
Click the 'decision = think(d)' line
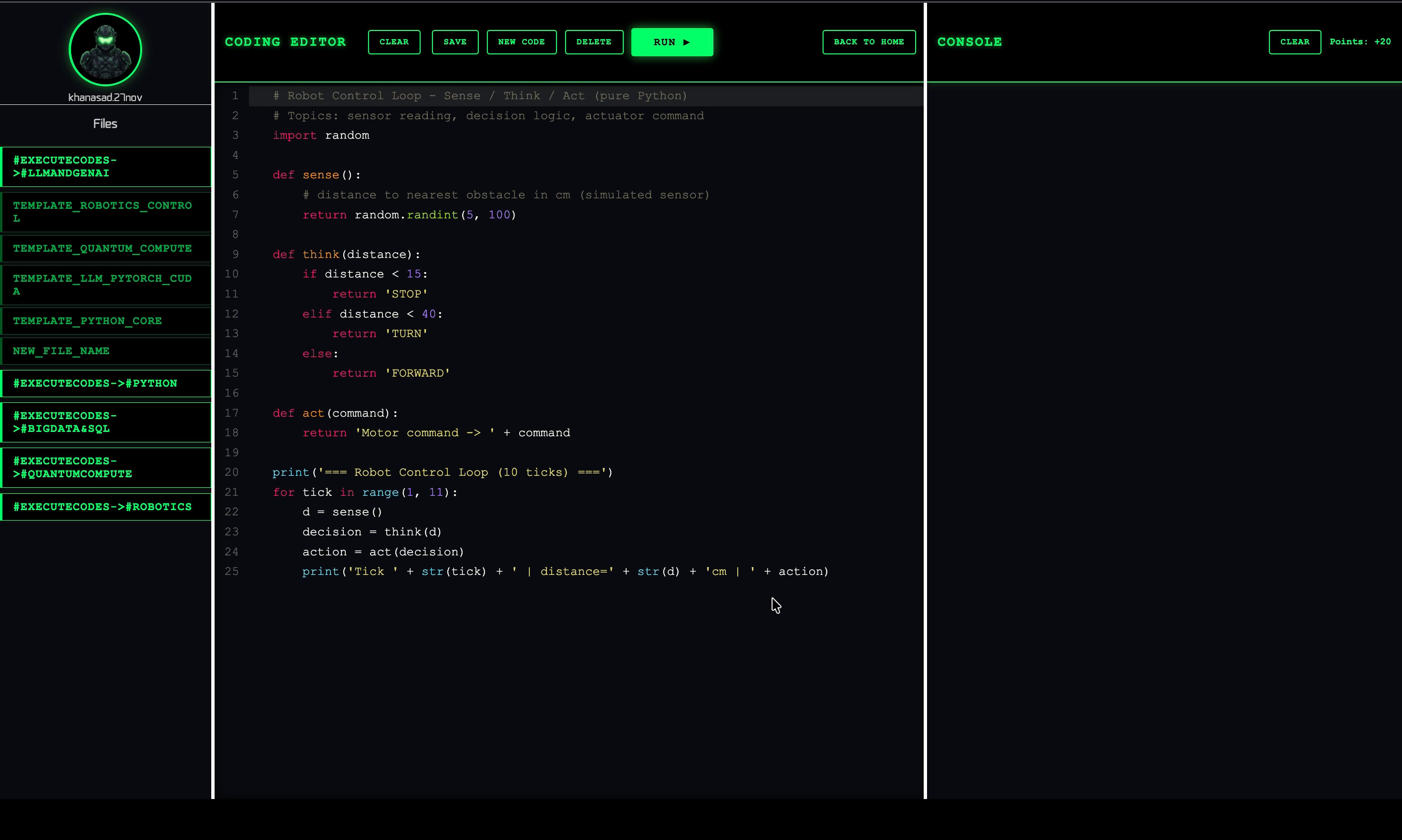click(372, 532)
